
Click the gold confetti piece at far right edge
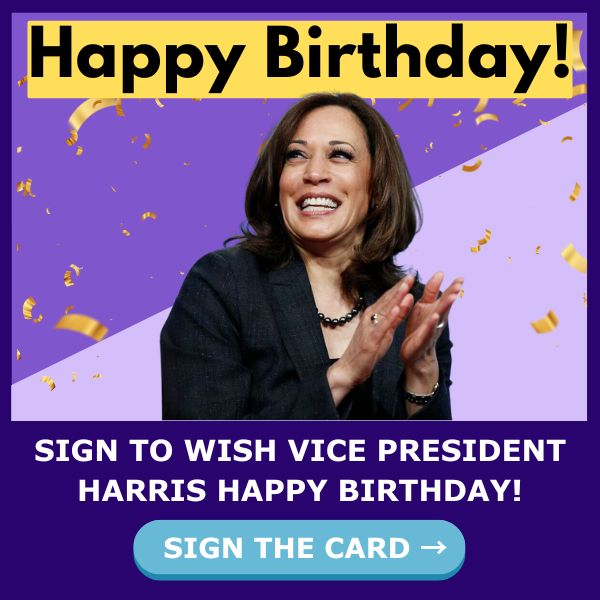[x=574, y=257]
